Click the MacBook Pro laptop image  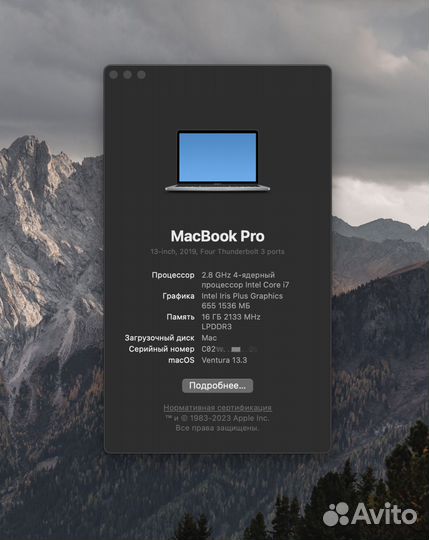pos(217,160)
